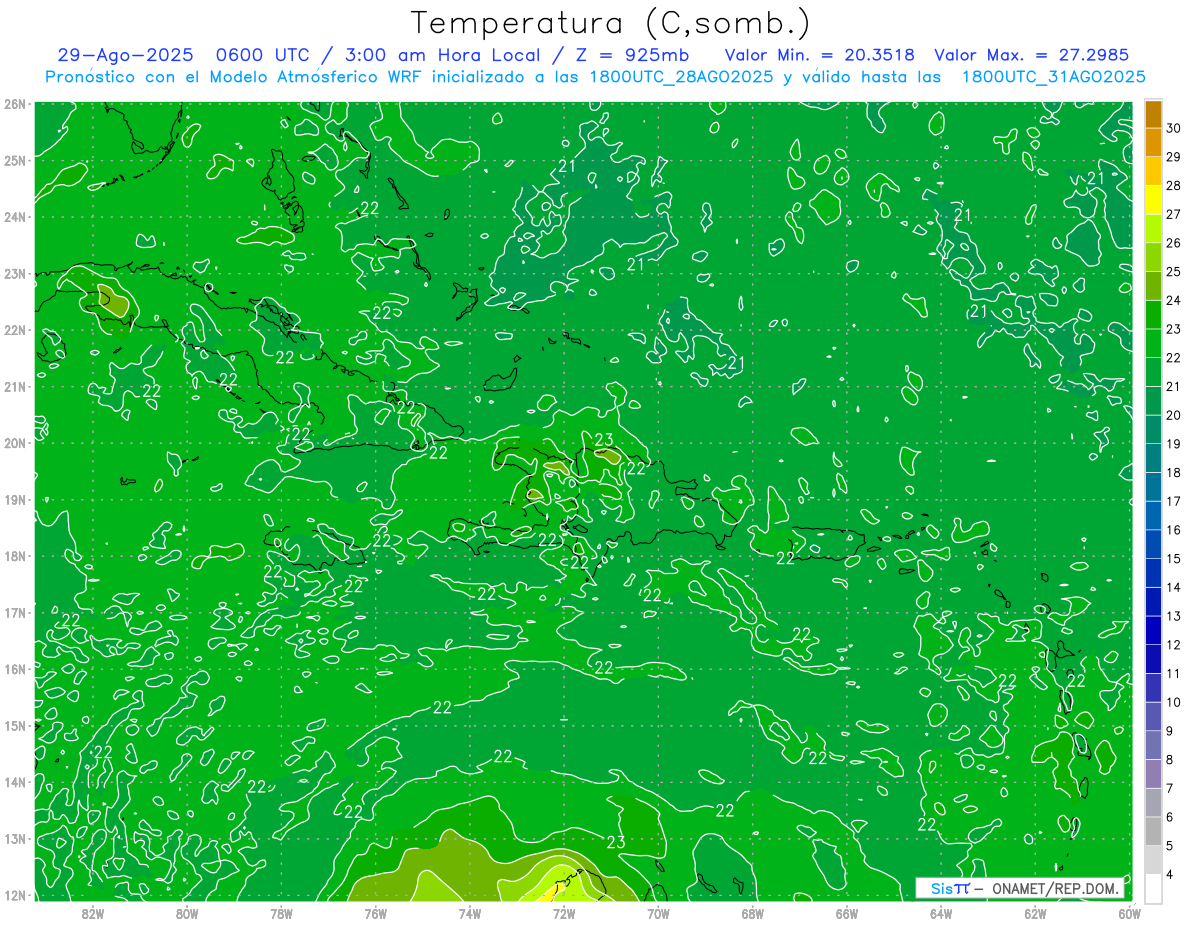Viewport: 1200px width, 927px height.
Task: Click legend value "20"
Action: tap(1174, 415)
